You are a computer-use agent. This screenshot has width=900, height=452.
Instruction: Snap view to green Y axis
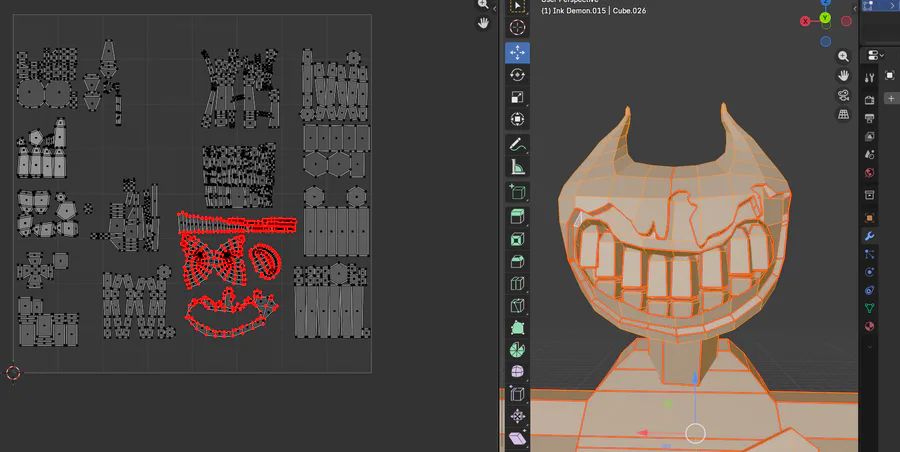(x=825, y=18)
